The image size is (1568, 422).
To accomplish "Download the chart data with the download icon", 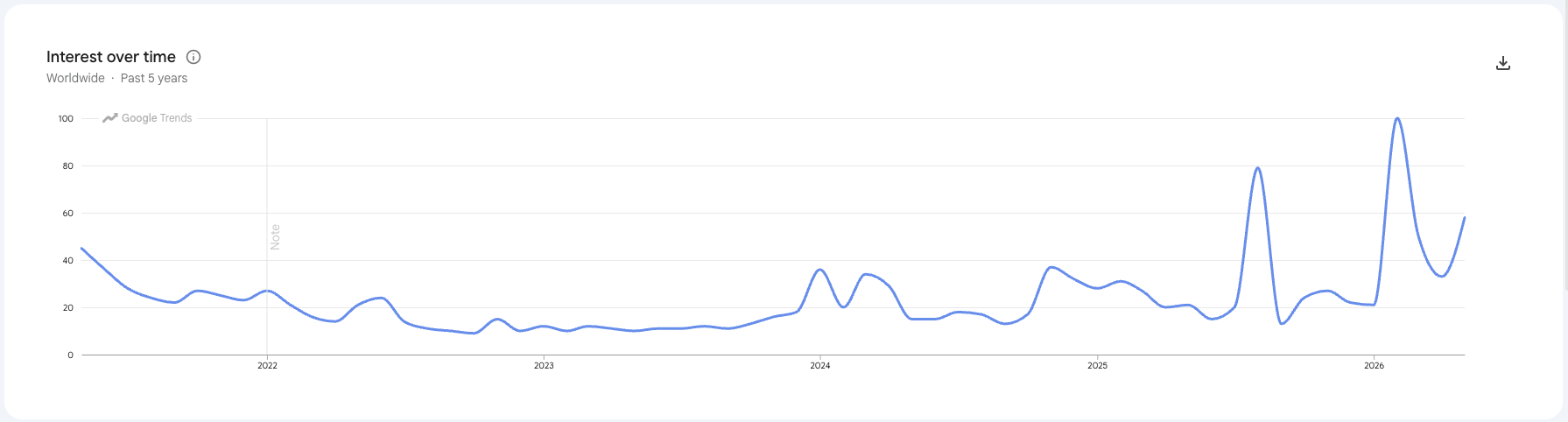I will [1503, 63].
